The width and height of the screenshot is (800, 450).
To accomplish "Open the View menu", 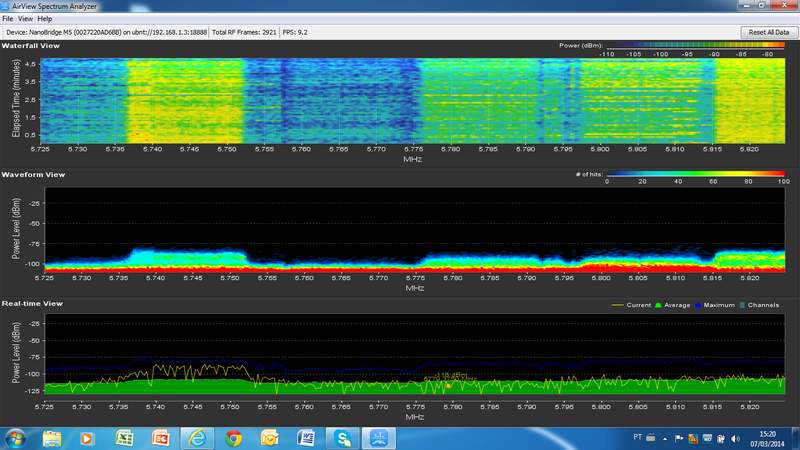I will click(x=25, y=19).
